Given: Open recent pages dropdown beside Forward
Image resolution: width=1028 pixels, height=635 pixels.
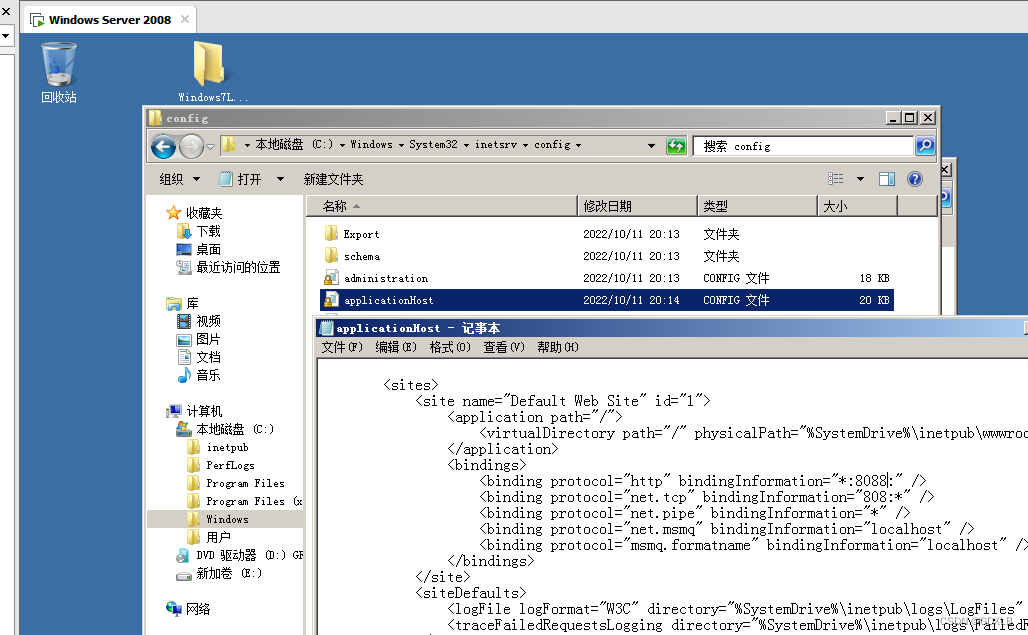Looking at the screenshot, I should point(210,147).
